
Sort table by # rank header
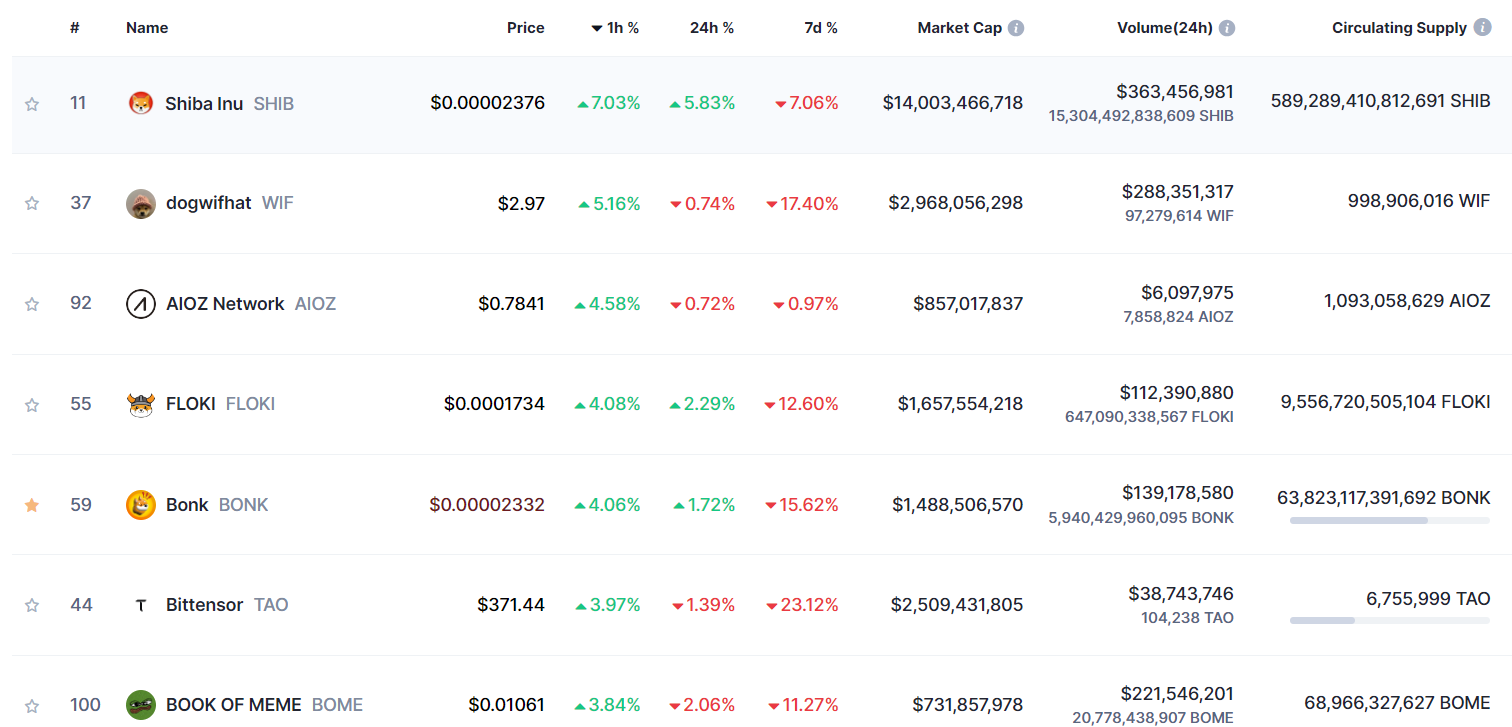click(x=75, y=28)
